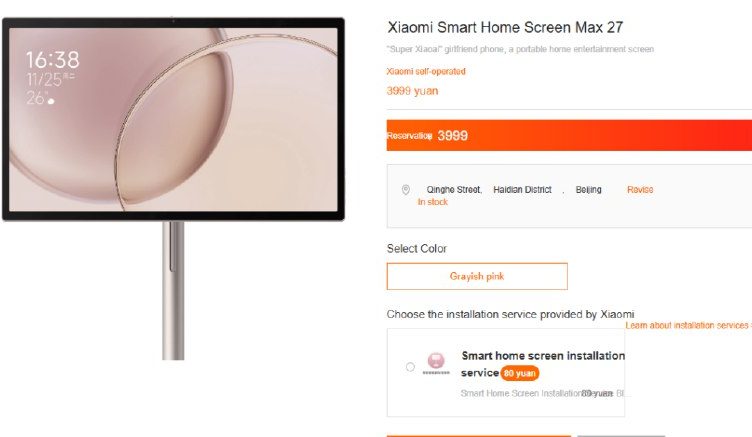Click the Revise address link

[x=640, y=189]
